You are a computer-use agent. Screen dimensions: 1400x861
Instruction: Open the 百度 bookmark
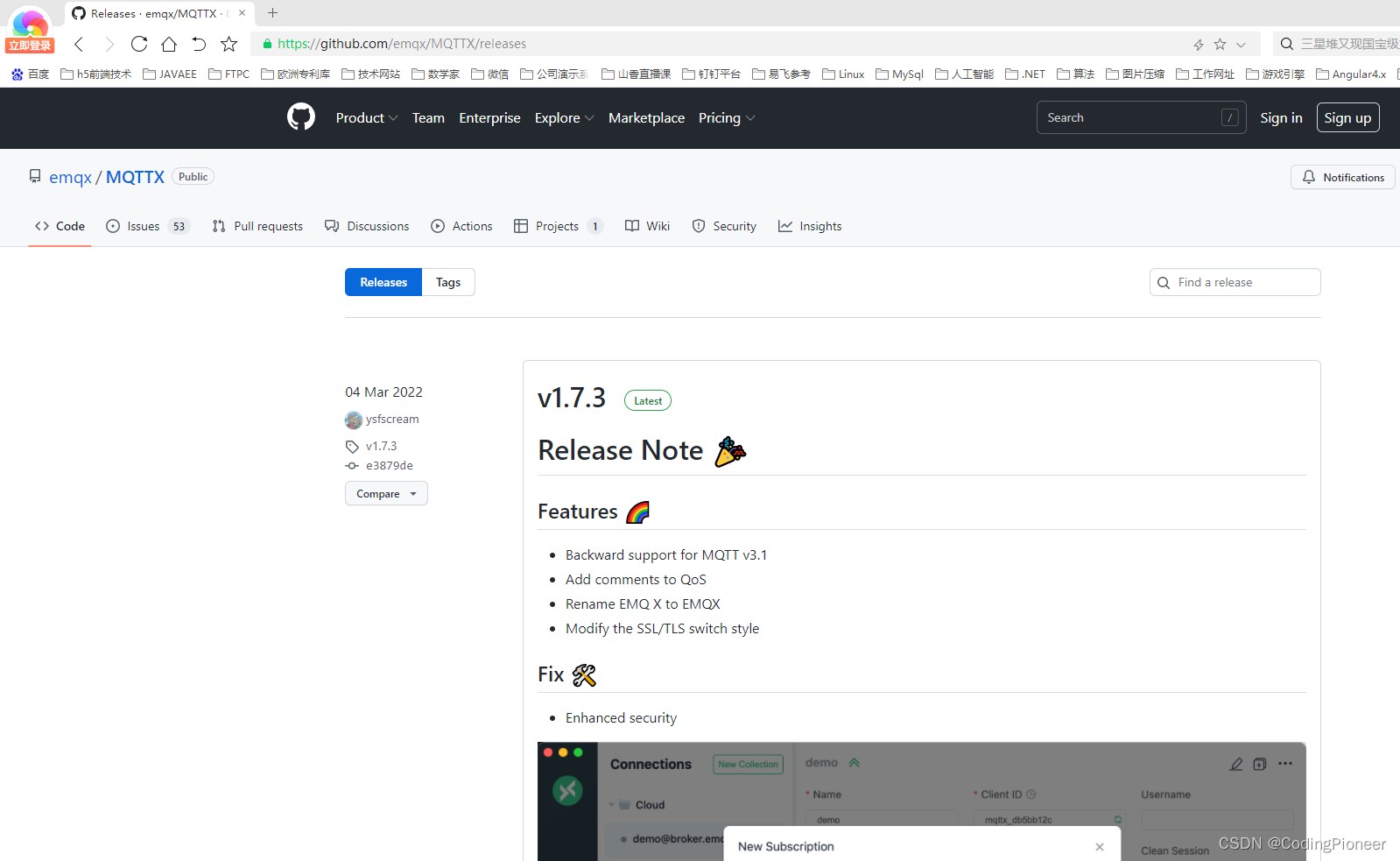pos(31,74)
